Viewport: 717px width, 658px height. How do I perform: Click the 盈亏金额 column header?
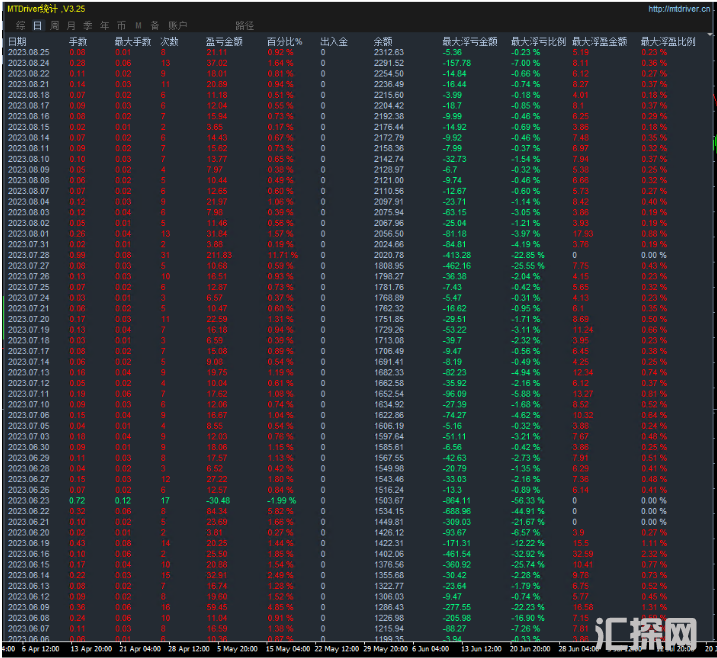(224, 41)
